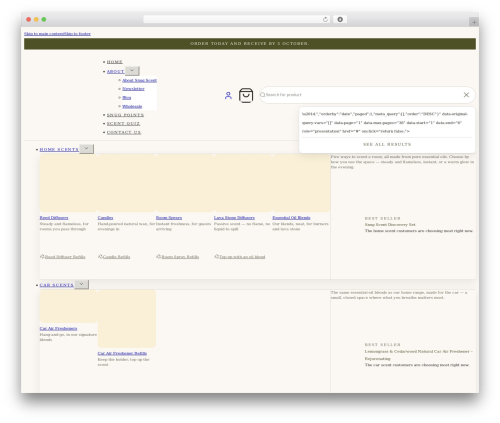Open Contact Us menu item
This screenshot has height=423, width=500.
[124, 132]
